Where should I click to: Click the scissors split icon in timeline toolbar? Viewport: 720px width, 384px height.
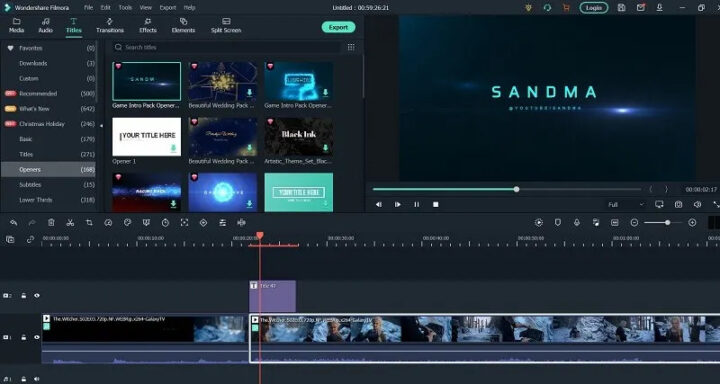tap(70, 223)
